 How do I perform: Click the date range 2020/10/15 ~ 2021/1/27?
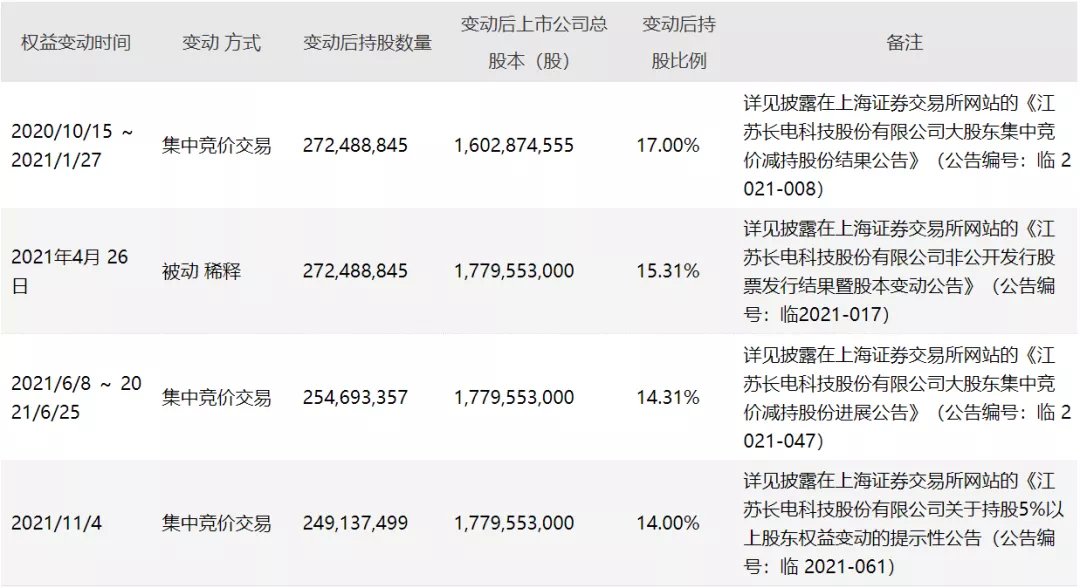[x=72, y=145]
